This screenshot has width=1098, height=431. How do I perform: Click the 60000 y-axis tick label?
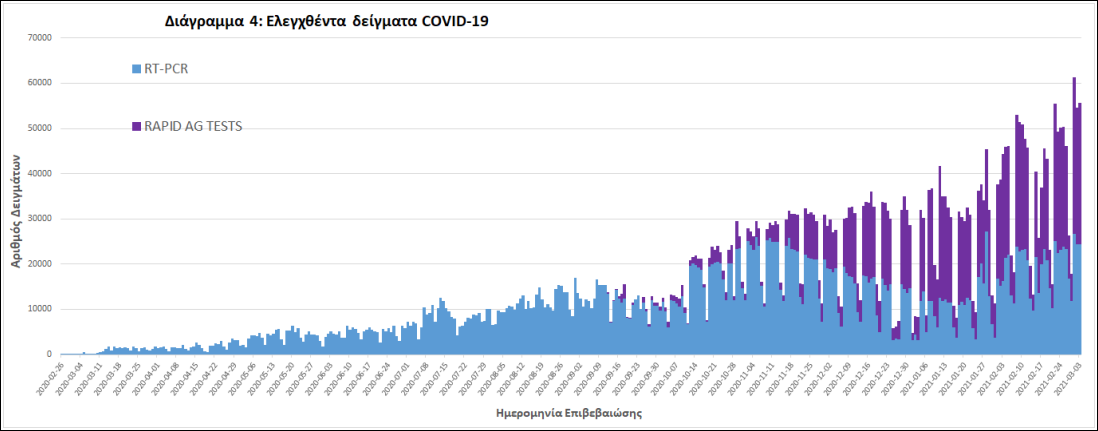pos(38,83)
